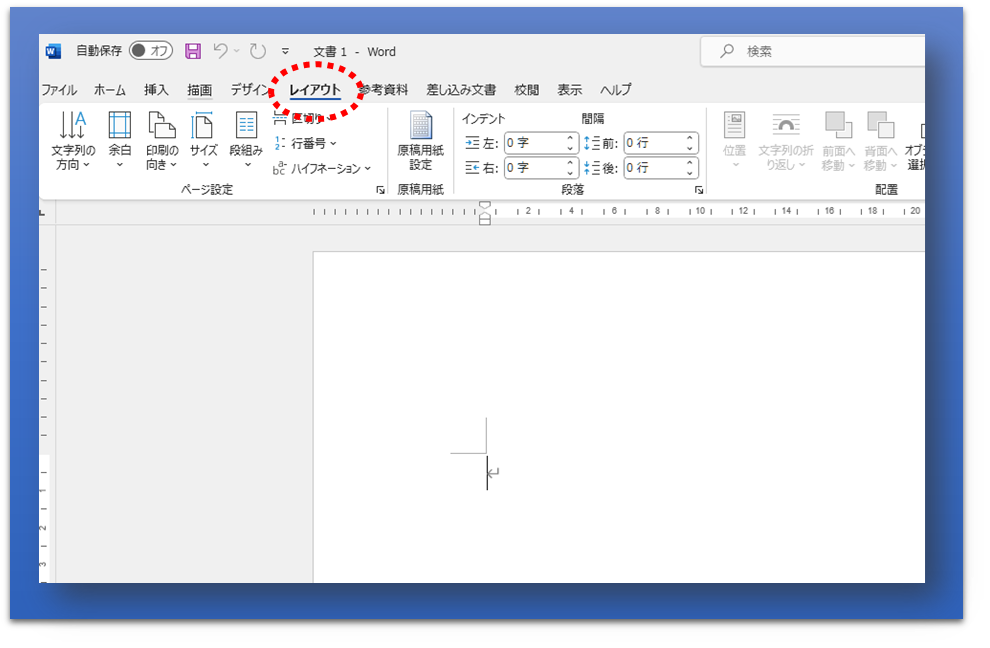
Task: Open 印刷の向き orientation menu
Action: [x=162, y=140]
